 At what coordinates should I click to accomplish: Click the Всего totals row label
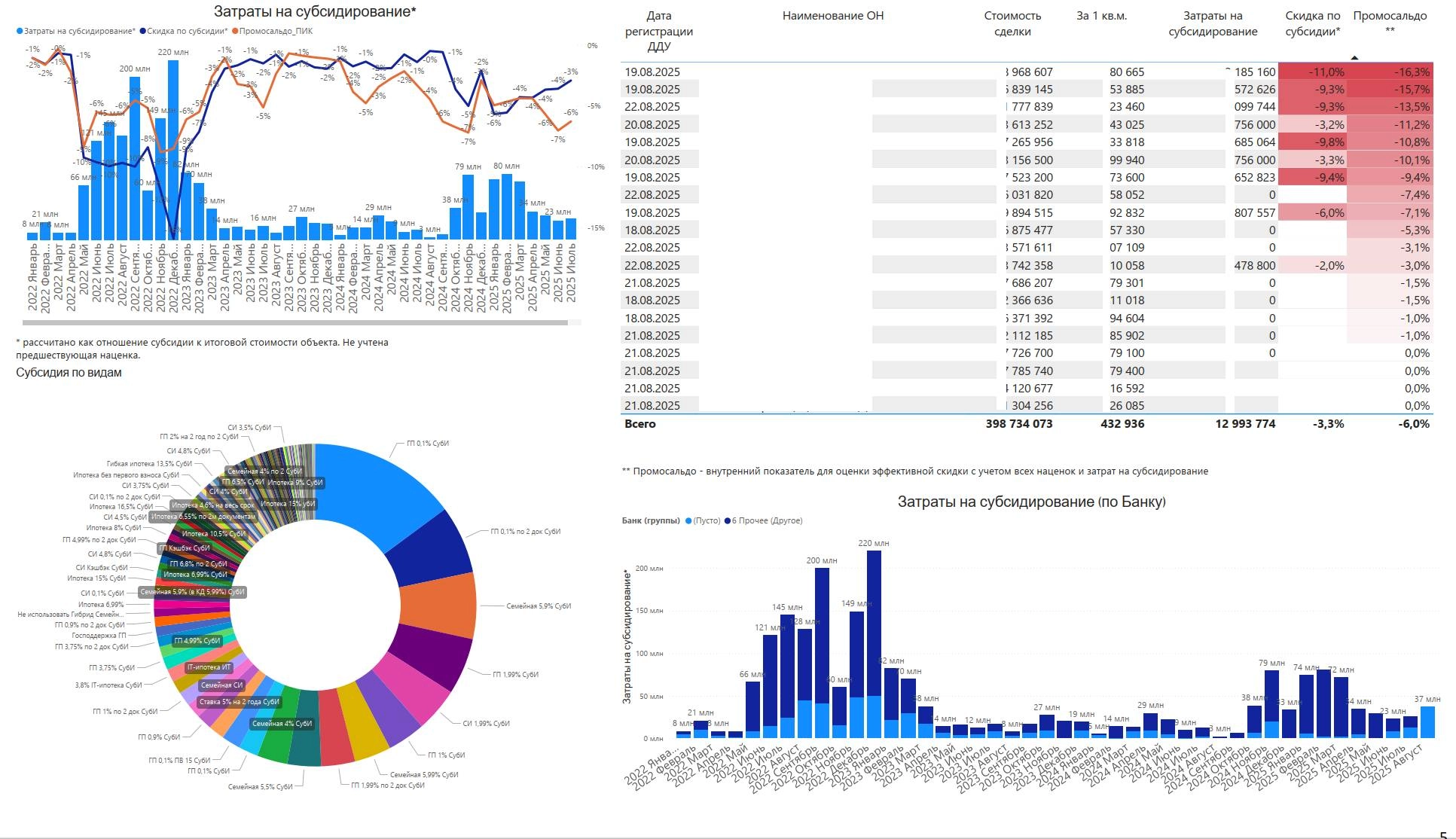coord(639,424)
